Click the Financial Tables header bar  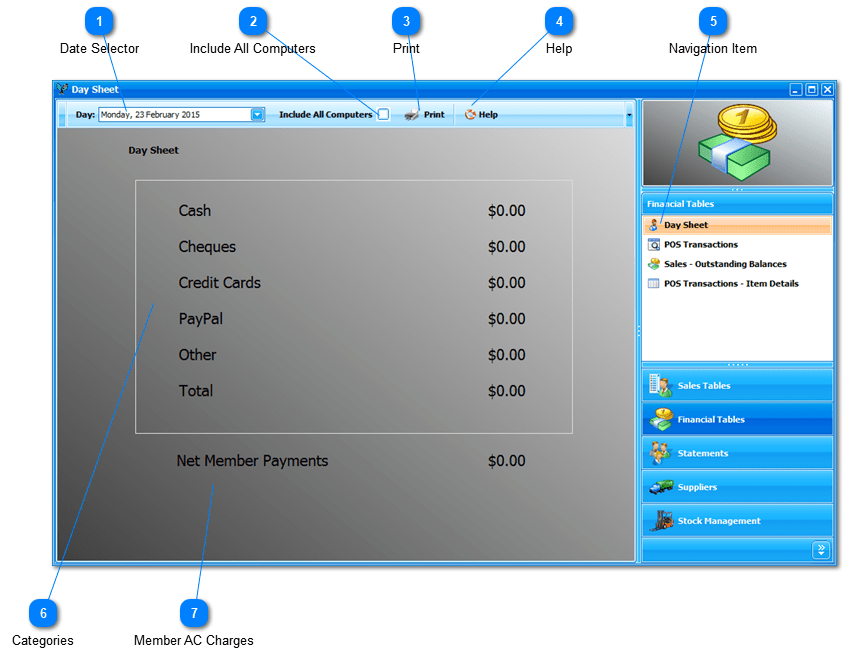pyautogui.click(x=737, y=204)
